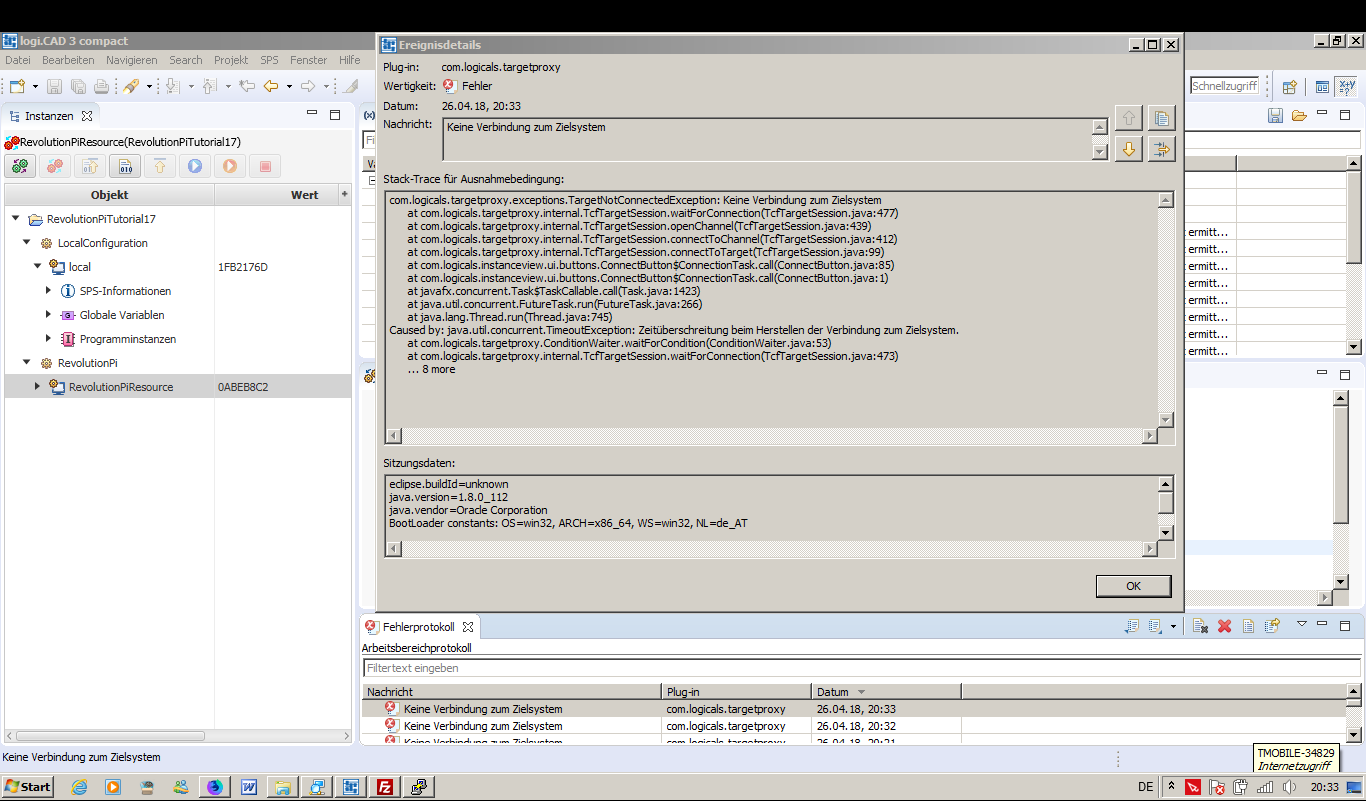1366x801 pixels.
Task: Click the blue play start button
Action: pyautogui.click(x=195, y=166)
